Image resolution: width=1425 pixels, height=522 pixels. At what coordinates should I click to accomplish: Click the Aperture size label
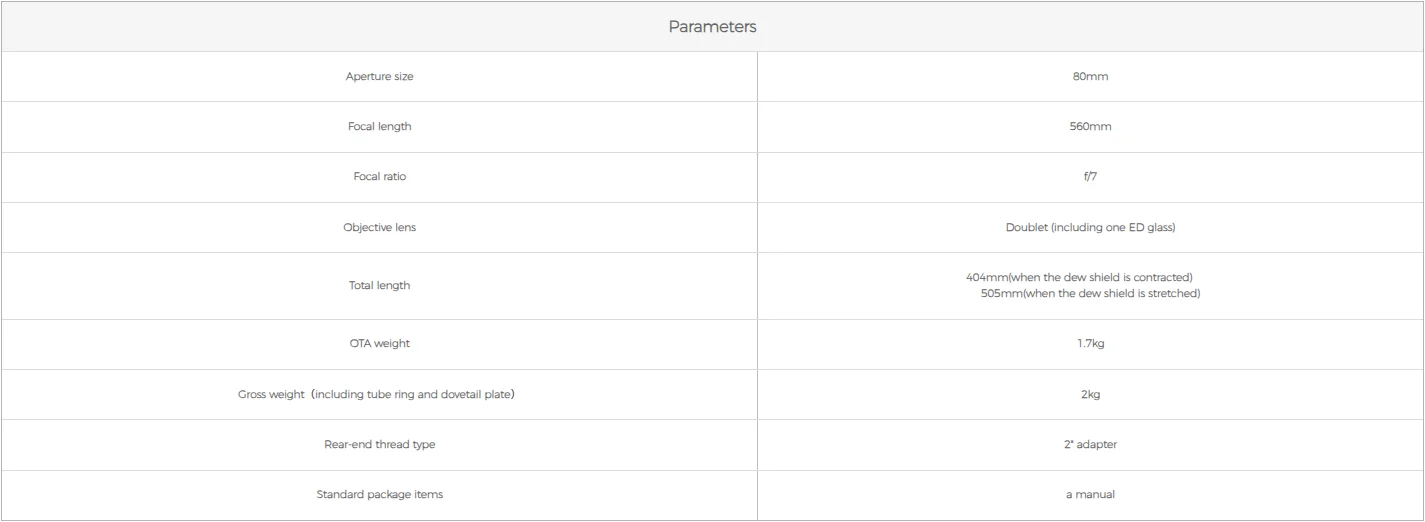point(379,77)
